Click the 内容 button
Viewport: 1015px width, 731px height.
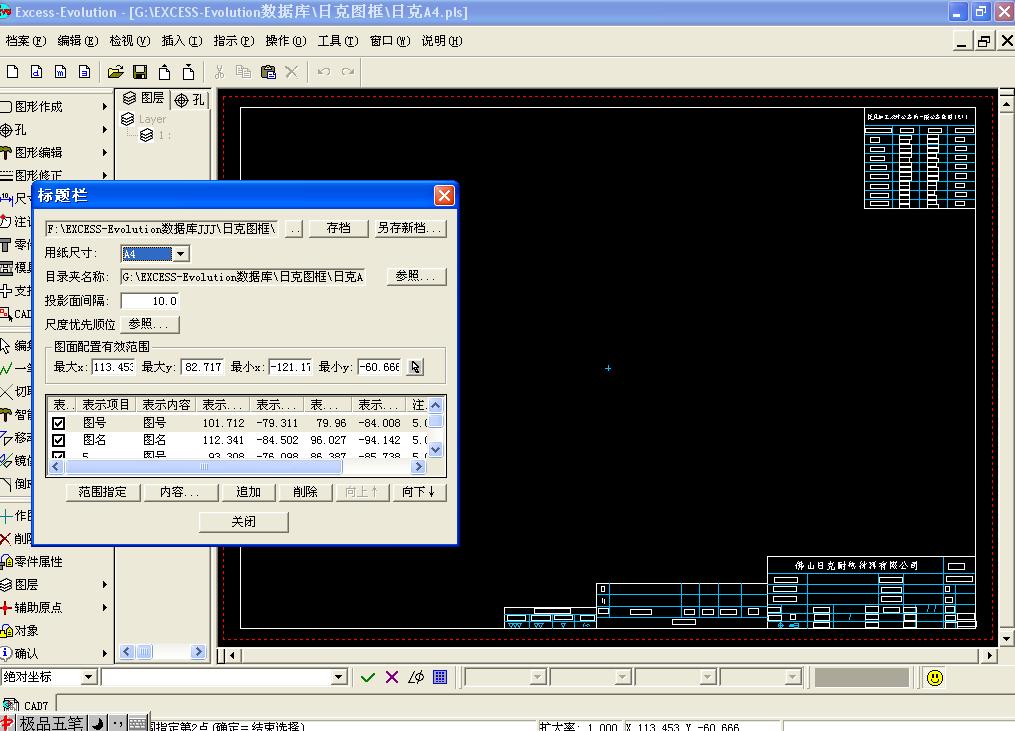179,492
